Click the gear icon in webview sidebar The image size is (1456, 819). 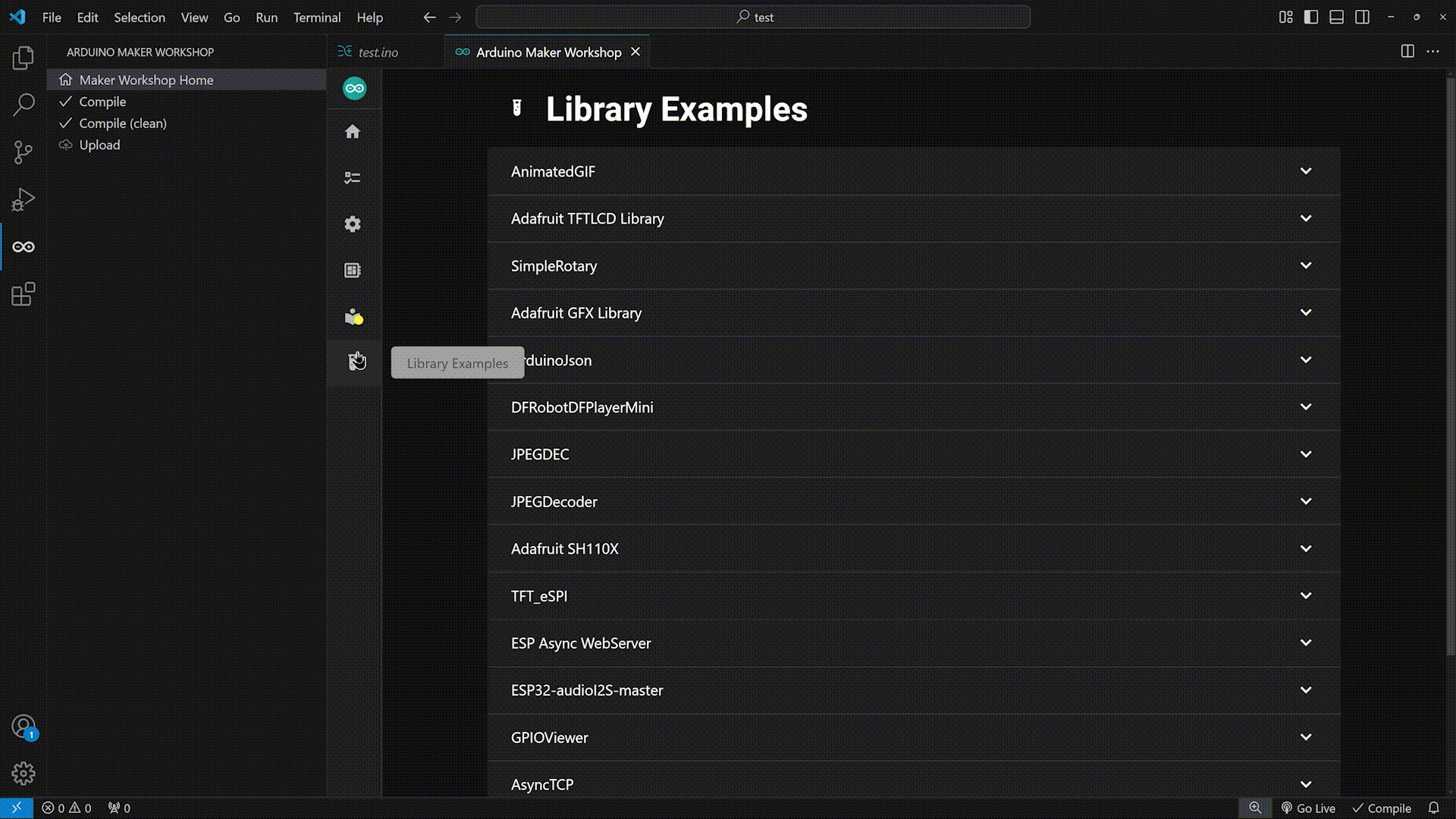tap(353, 224)
